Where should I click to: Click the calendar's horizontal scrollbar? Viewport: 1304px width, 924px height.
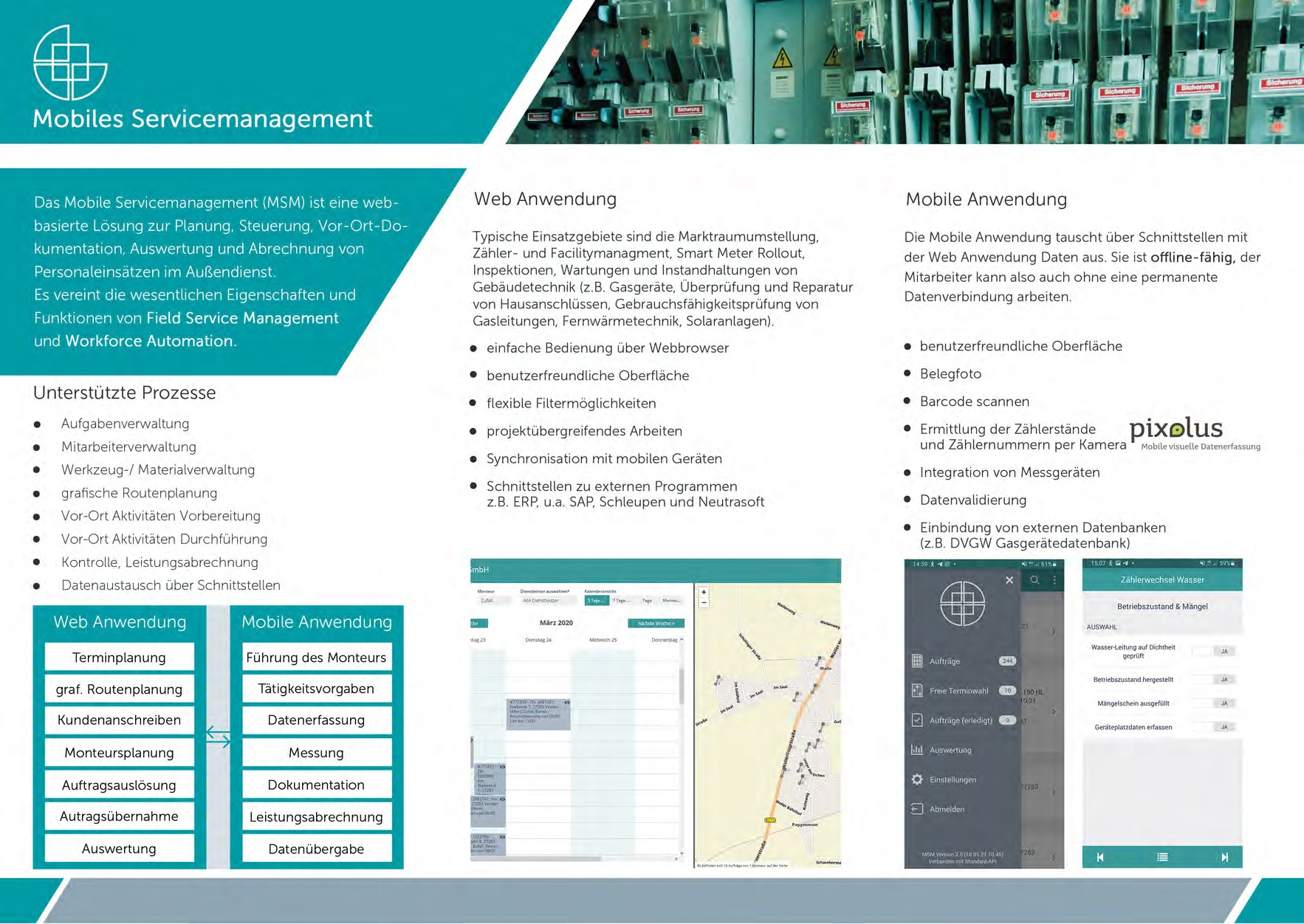[536, 858]
